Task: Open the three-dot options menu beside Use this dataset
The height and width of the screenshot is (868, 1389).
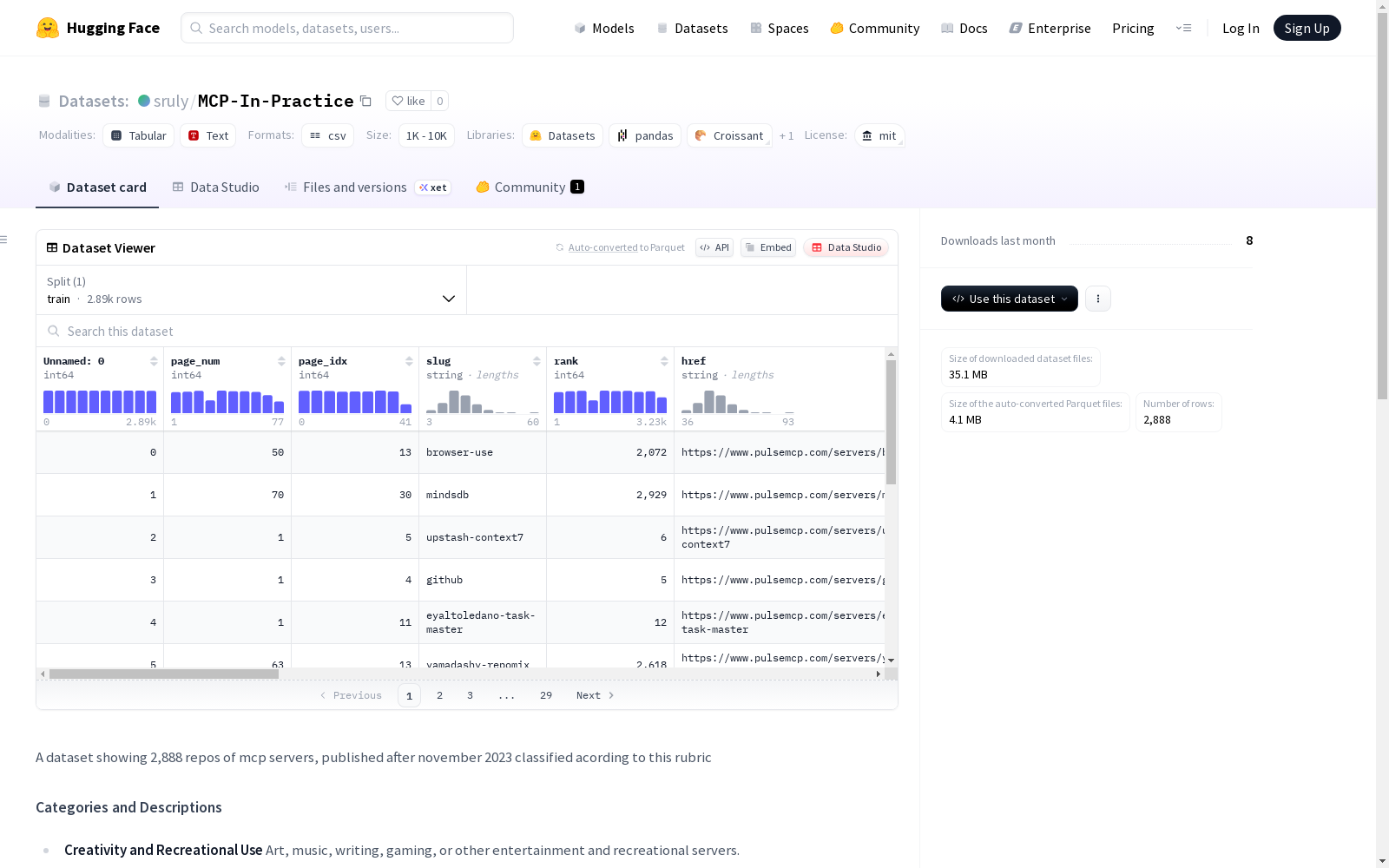Action: coord(1098,299)
